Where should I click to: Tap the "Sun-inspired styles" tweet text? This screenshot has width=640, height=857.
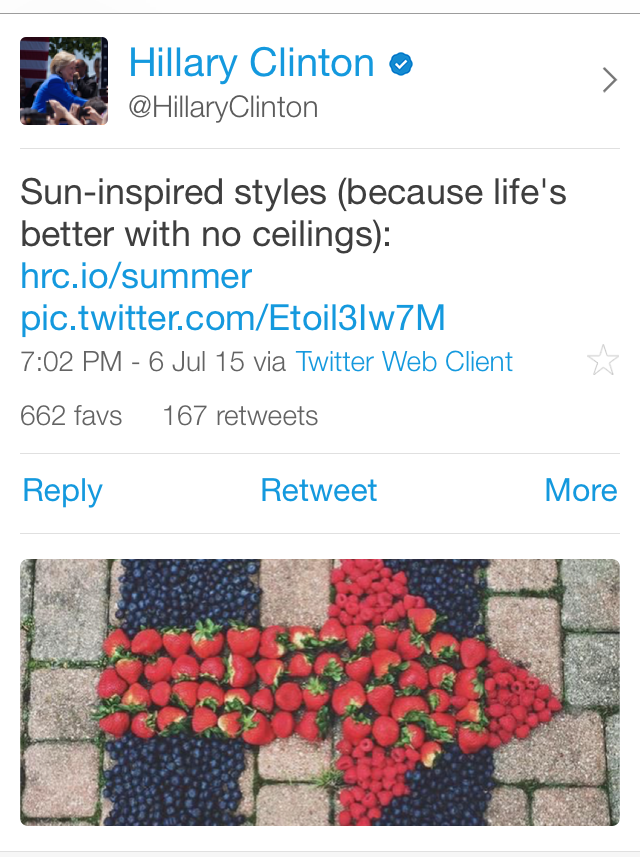click(293, 192)
